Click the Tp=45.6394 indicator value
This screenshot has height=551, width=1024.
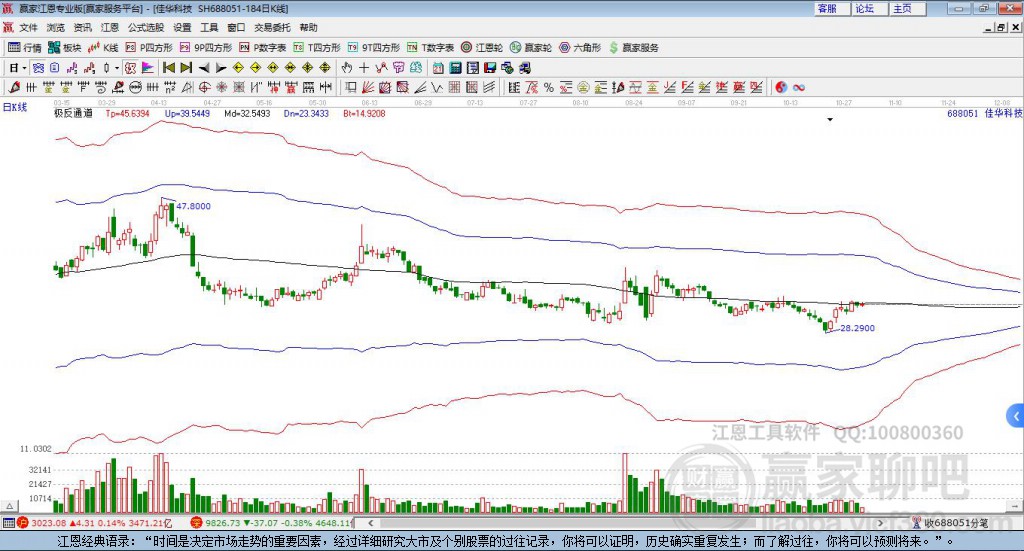coord(127,113)
